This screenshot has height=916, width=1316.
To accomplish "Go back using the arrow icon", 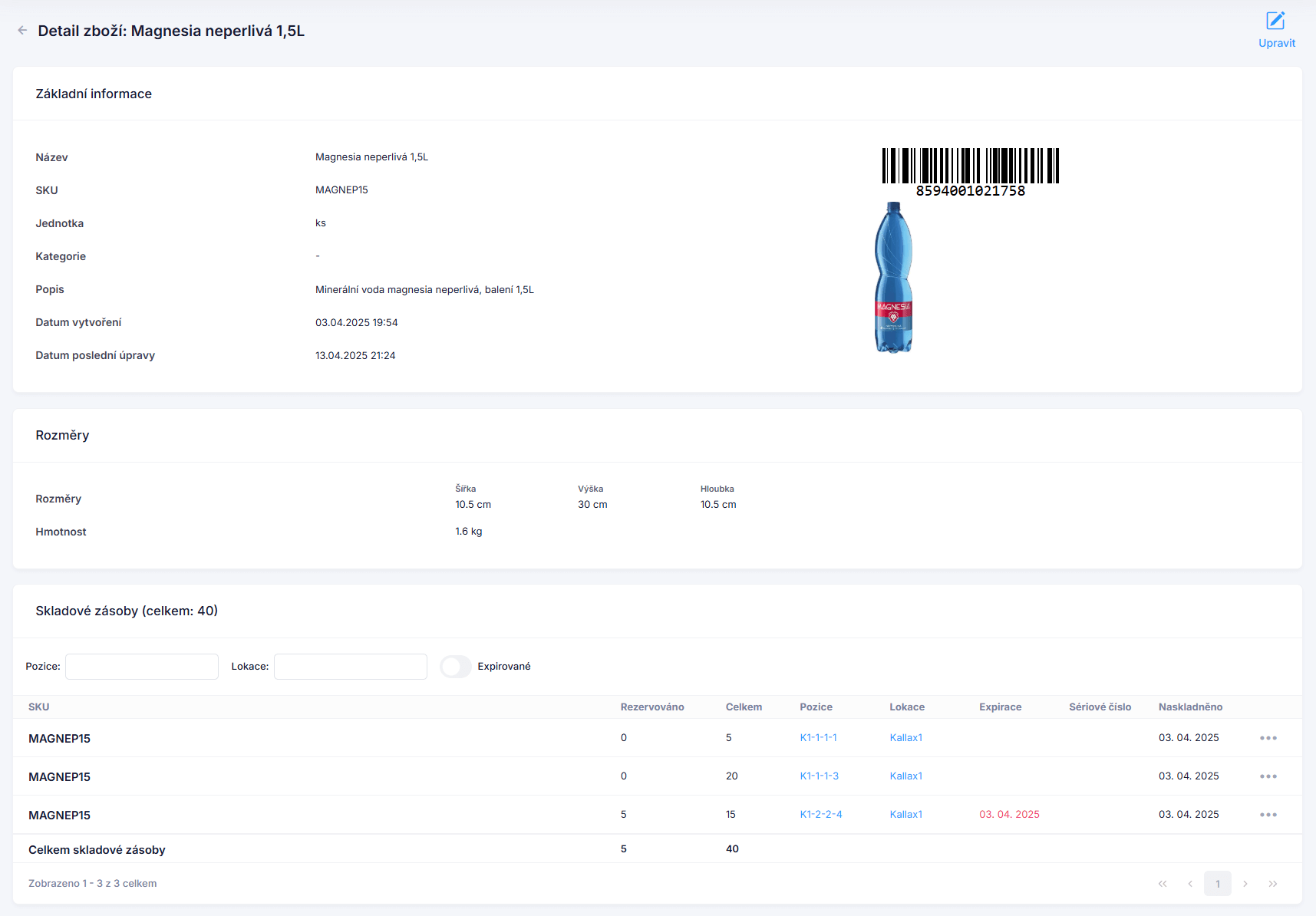I will [x=22, y=31].
